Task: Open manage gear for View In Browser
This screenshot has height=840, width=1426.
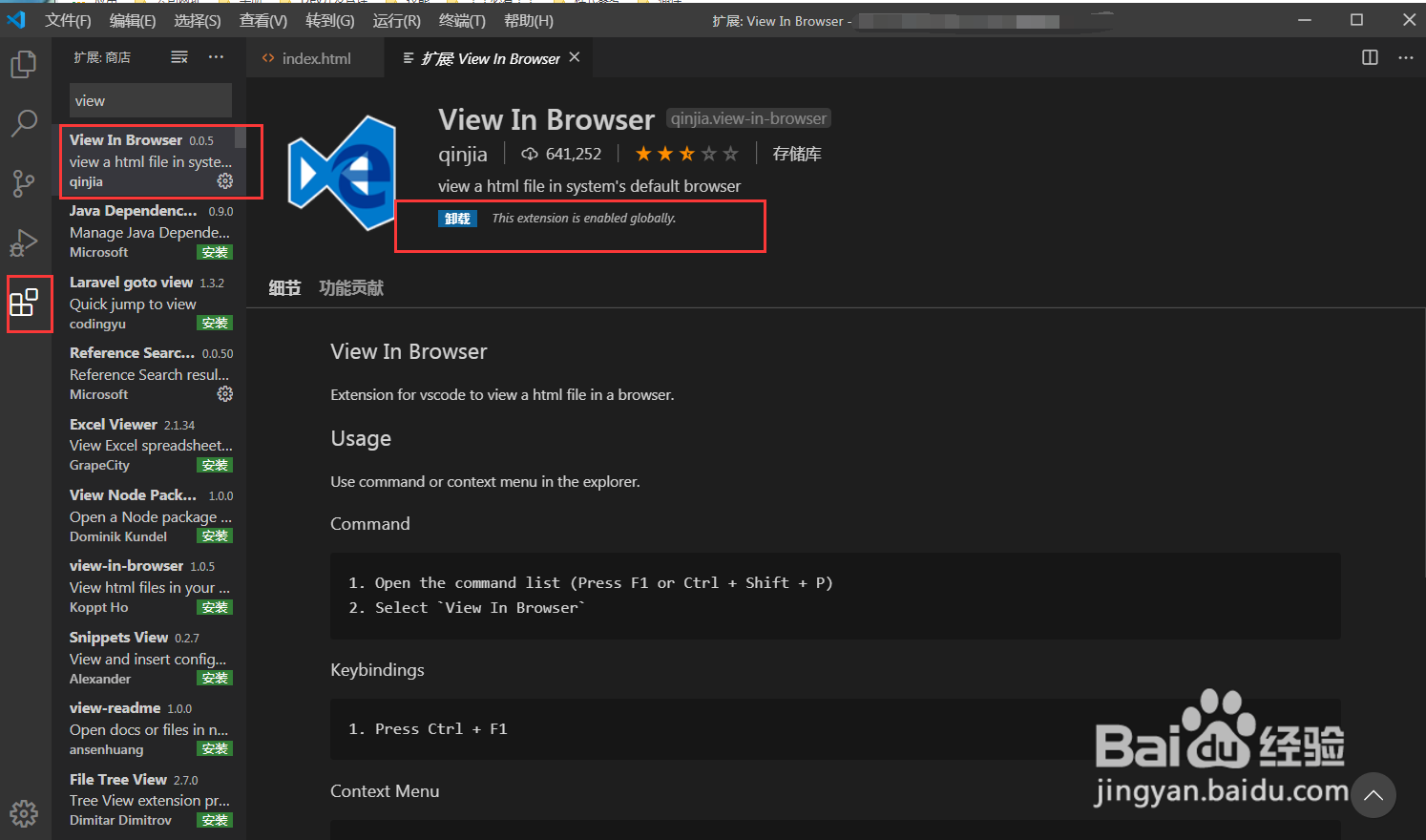Action: coord(225,180)
